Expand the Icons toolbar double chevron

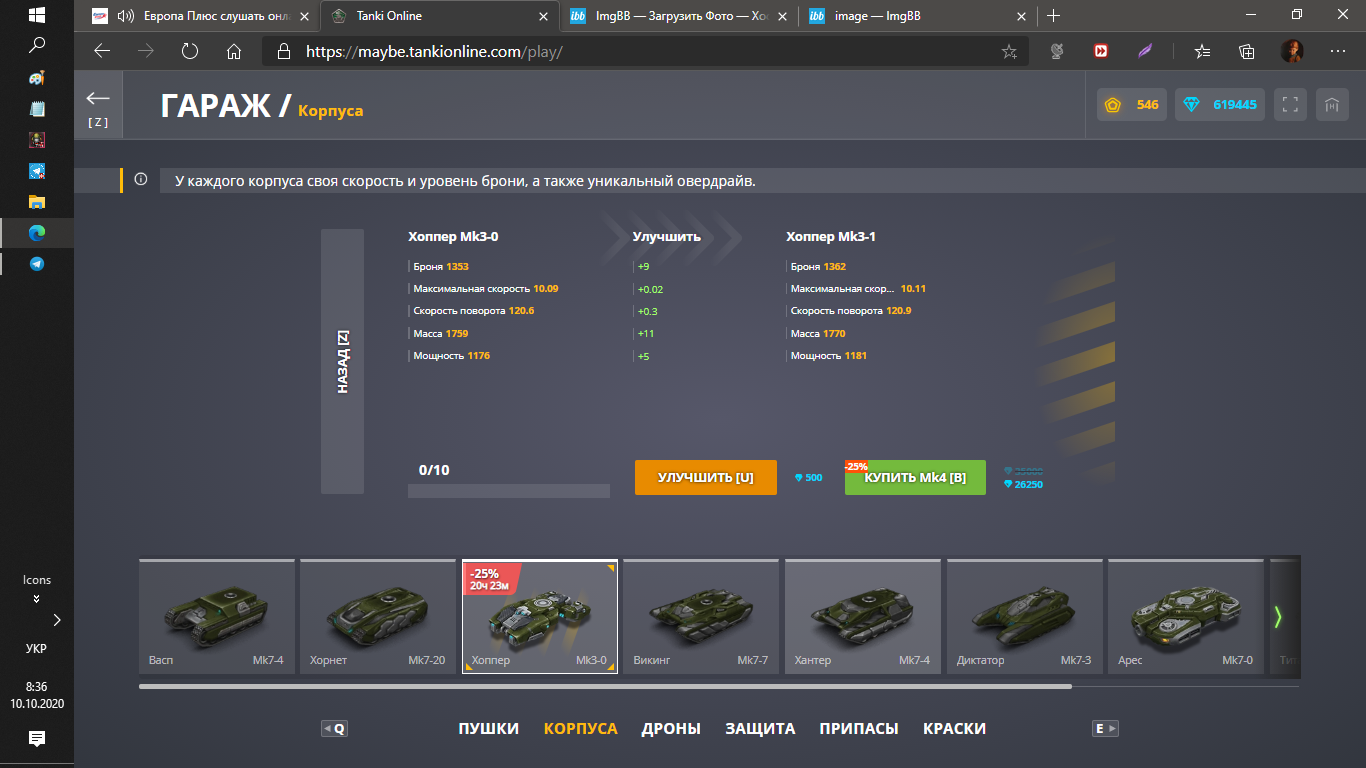click(x=37, y=599)
